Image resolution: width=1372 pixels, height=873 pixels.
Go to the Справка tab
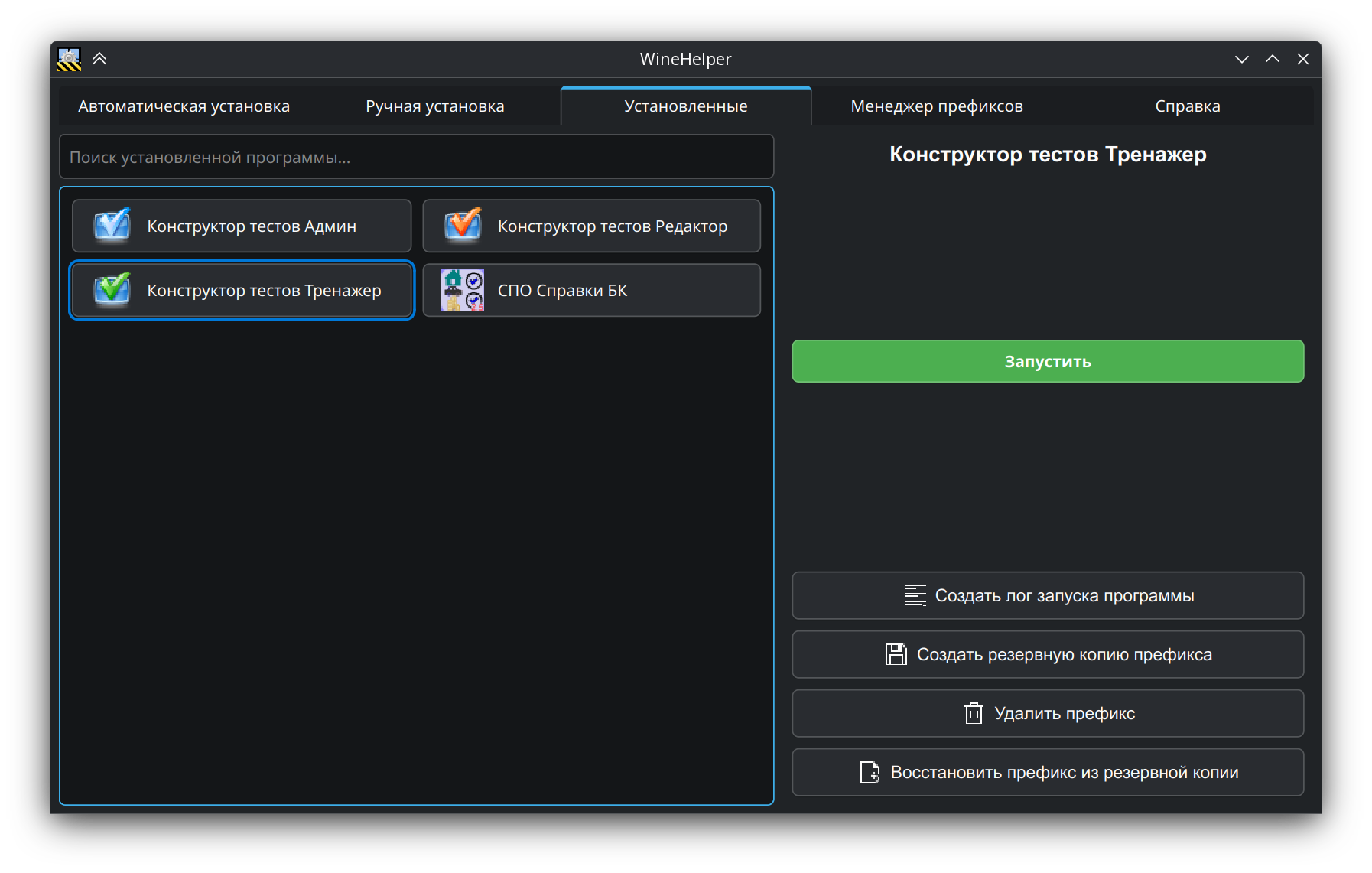tap(1187, 106)
